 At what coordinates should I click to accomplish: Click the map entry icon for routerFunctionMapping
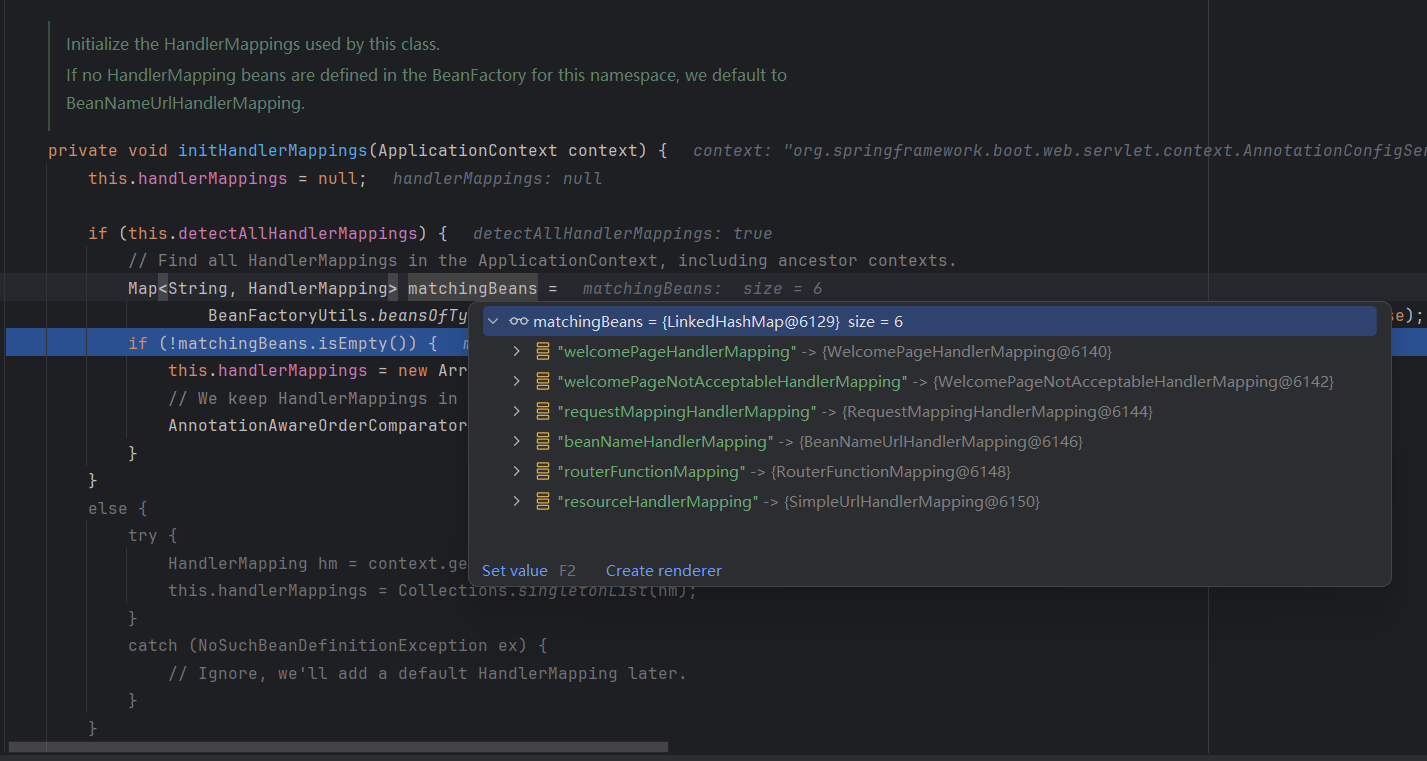[x=543, y=472]
